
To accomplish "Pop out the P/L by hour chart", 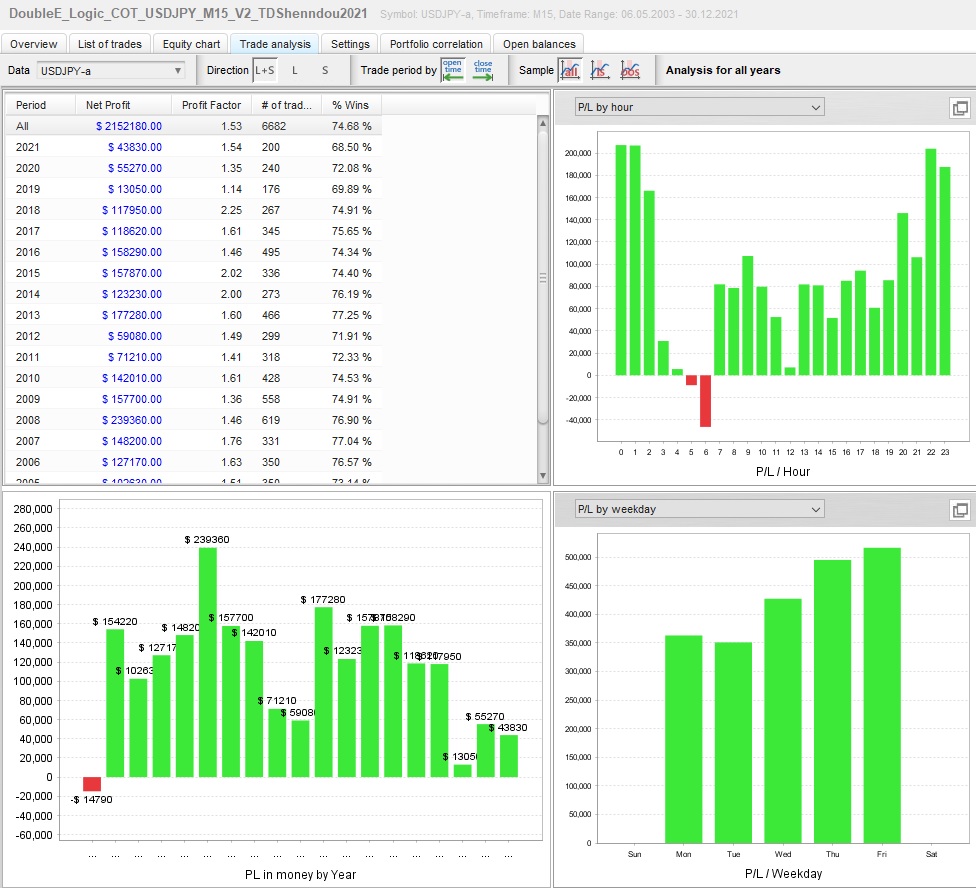I will pyautogui.click(x=959, y=108).
